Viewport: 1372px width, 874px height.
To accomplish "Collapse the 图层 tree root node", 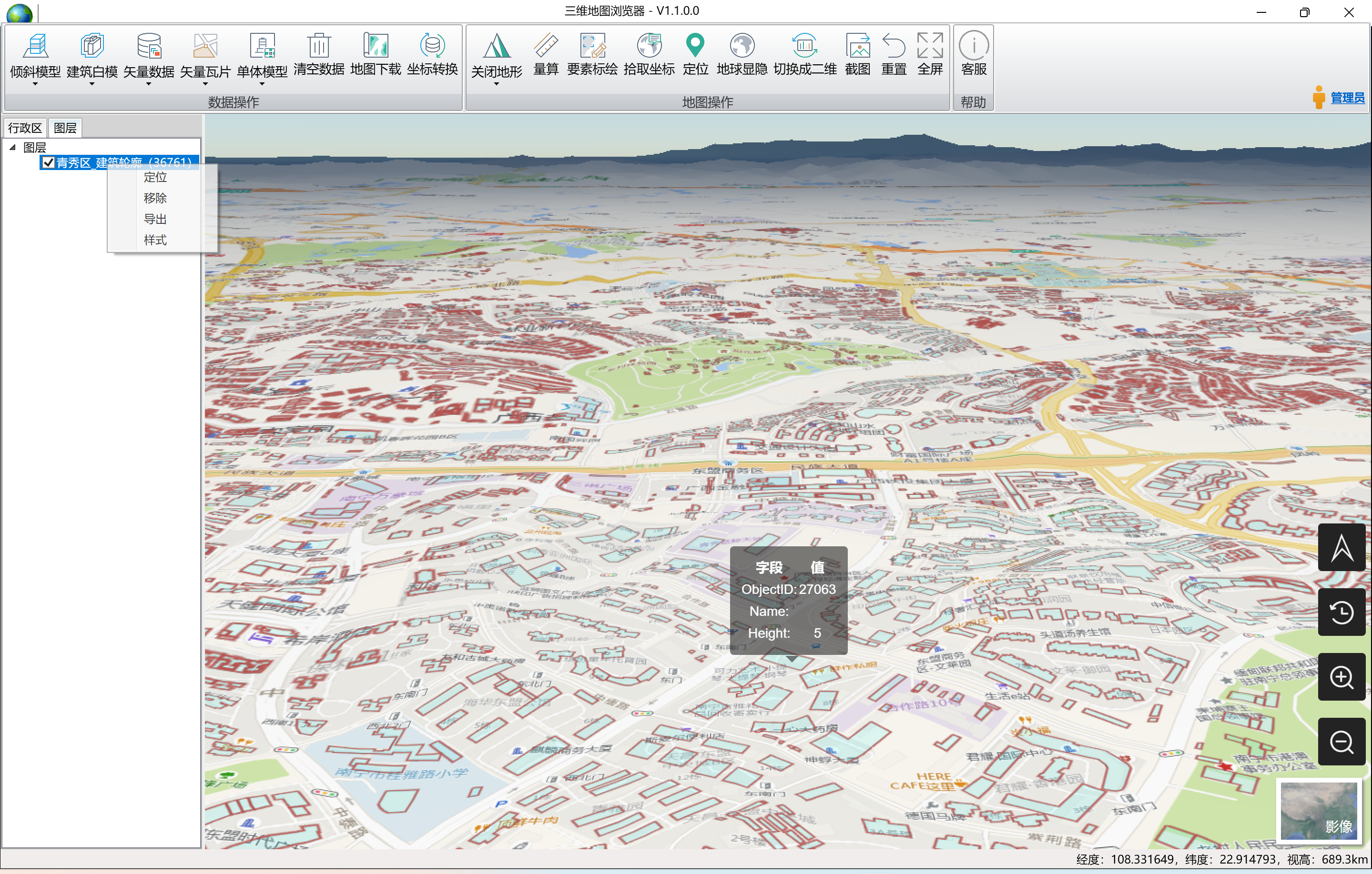I will pos(12,148).
